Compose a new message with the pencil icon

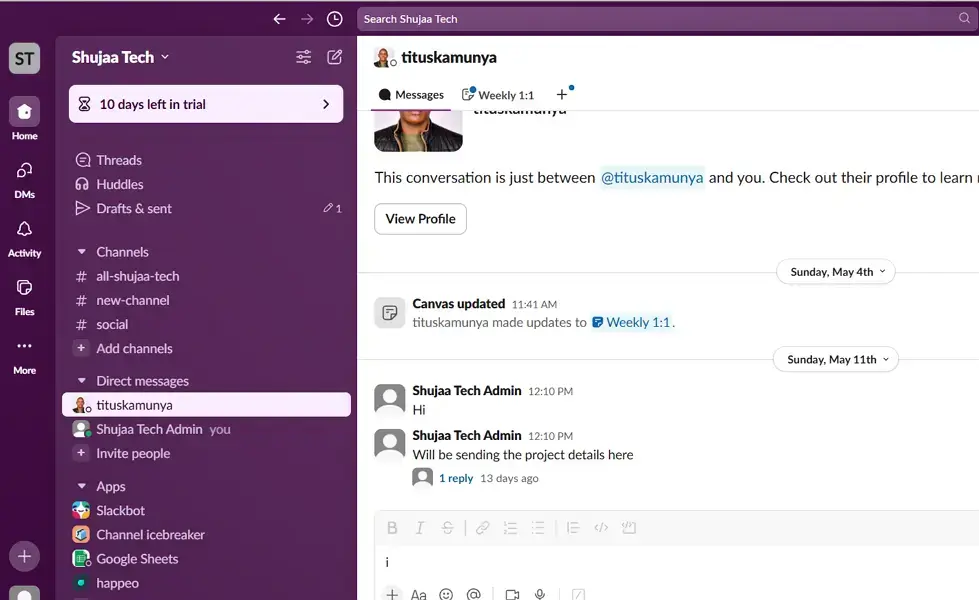pos(335,57)
